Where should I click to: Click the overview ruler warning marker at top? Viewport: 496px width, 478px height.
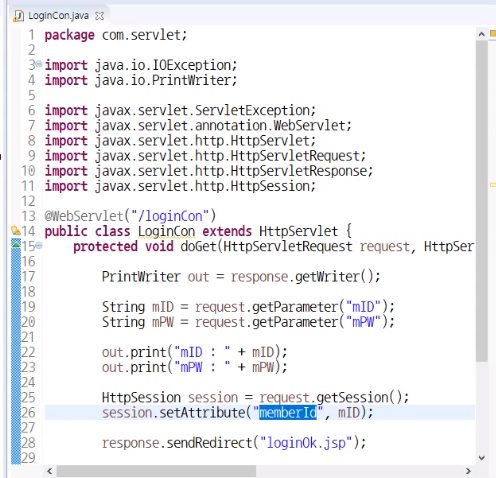point(493,34)
